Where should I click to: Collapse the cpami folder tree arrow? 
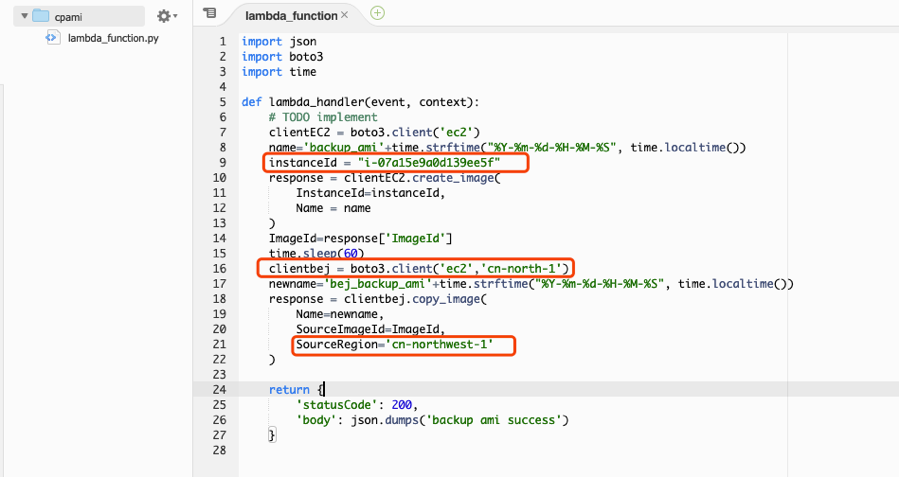coord(23,17)
